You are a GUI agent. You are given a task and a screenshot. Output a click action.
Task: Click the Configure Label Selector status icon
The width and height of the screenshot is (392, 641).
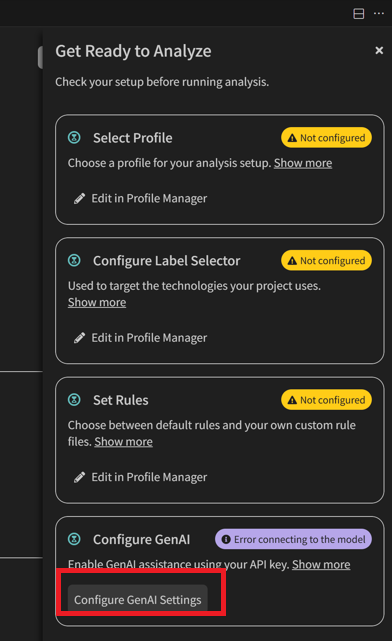coord(74,260)
